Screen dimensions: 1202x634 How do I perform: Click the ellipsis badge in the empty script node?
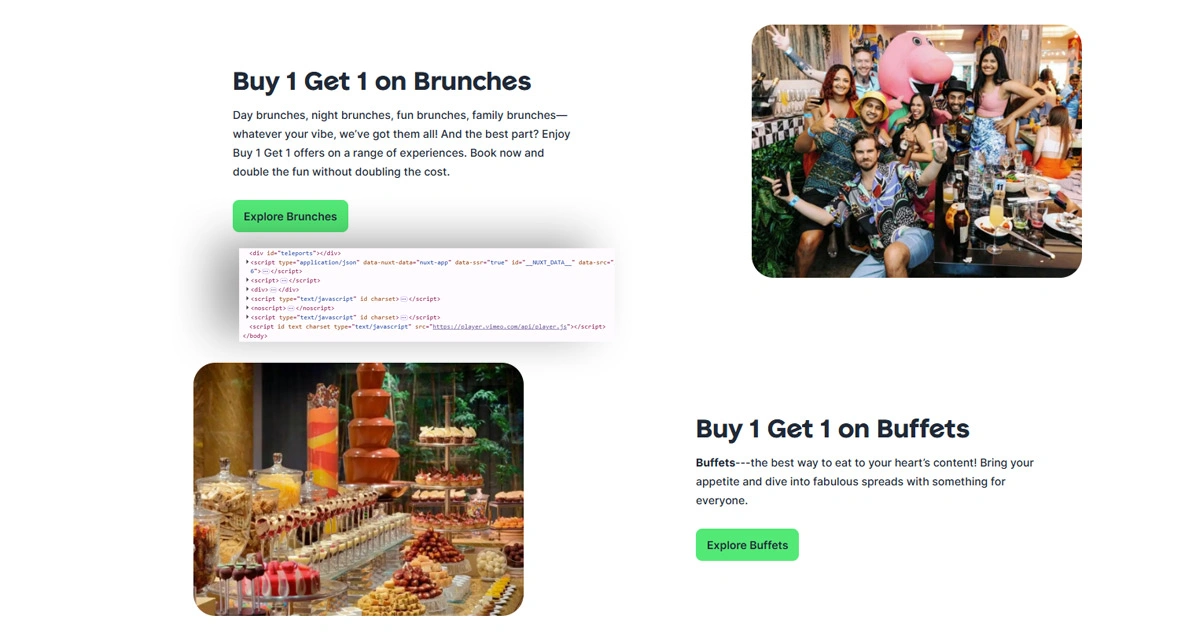pos(283,281)
